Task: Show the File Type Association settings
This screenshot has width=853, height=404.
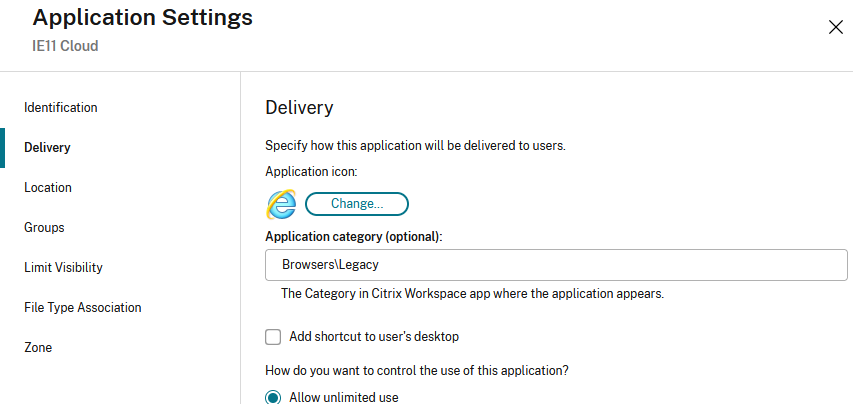Action: click(82, 307)
